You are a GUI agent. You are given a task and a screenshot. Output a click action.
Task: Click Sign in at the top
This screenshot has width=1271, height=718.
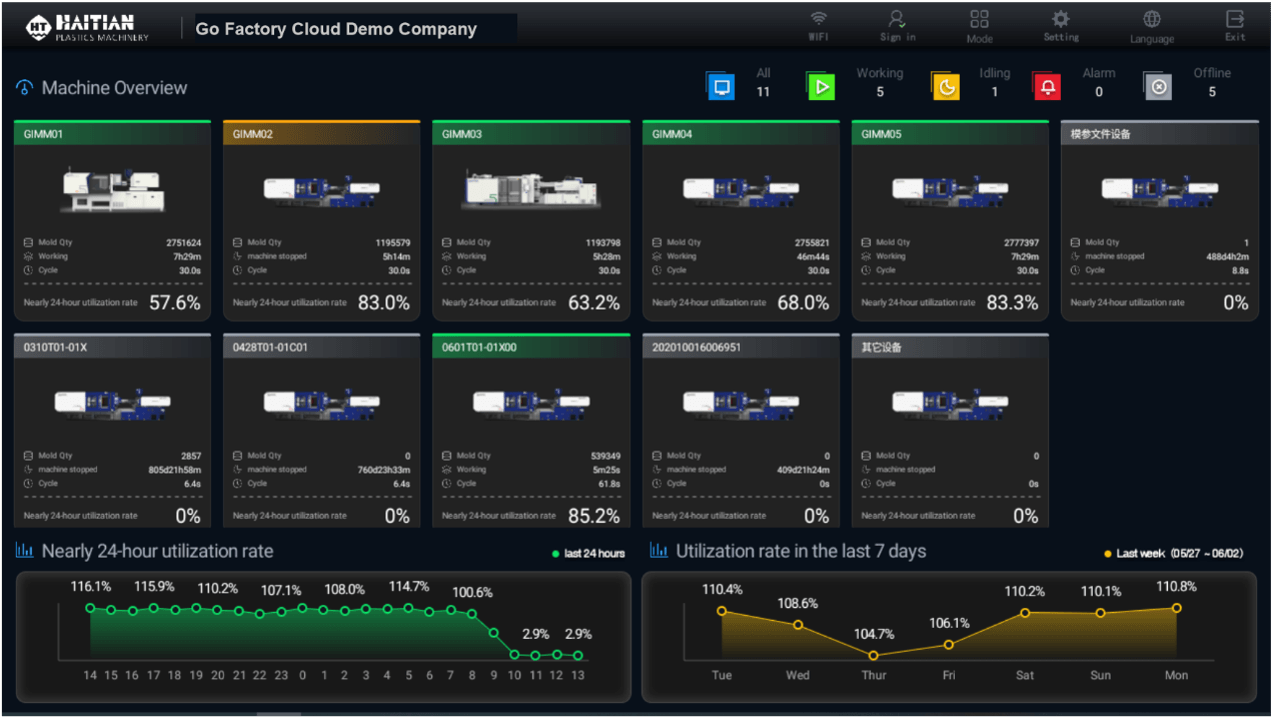pos(895,24)
